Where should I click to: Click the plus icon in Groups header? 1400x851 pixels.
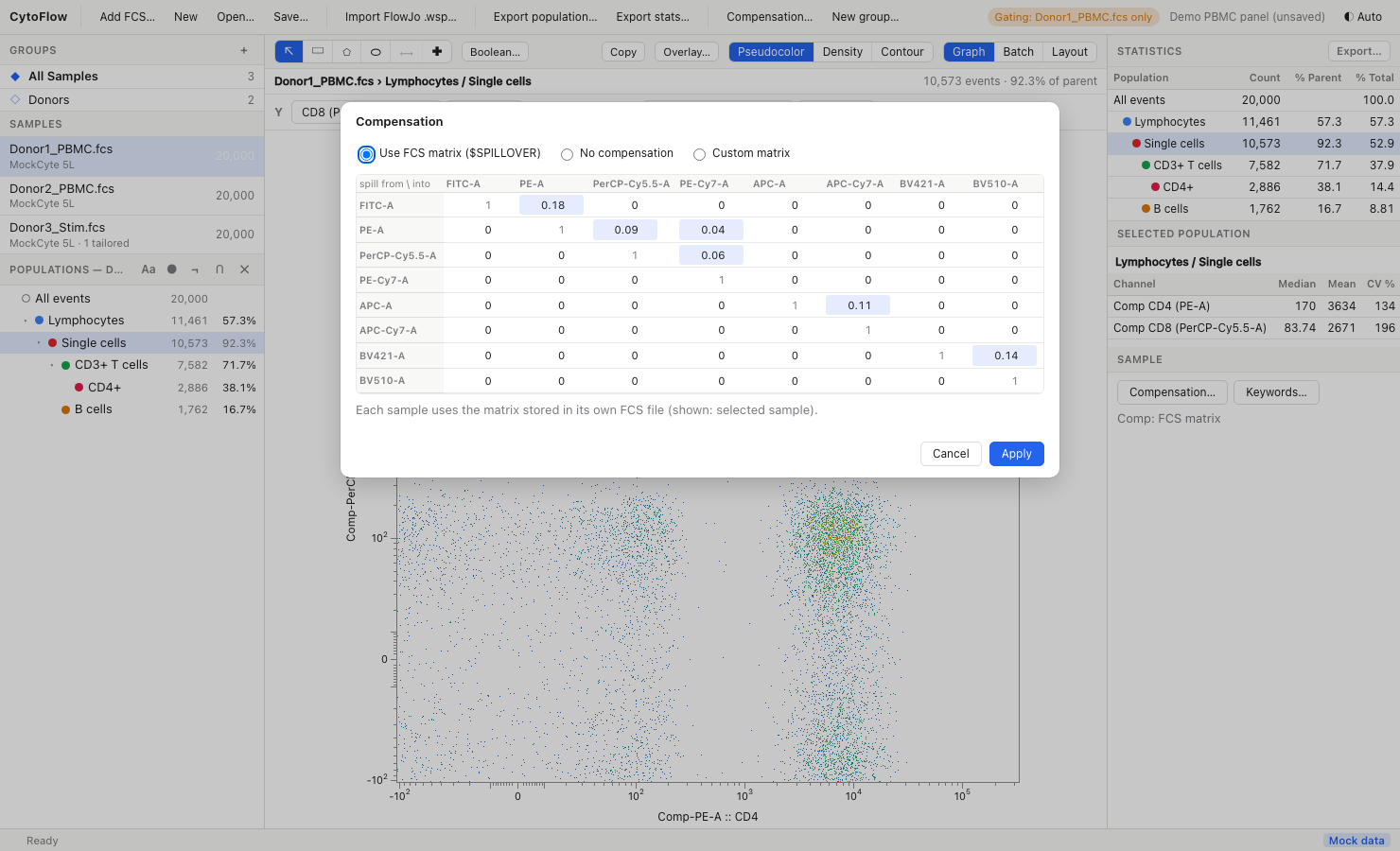click(244, 50)
